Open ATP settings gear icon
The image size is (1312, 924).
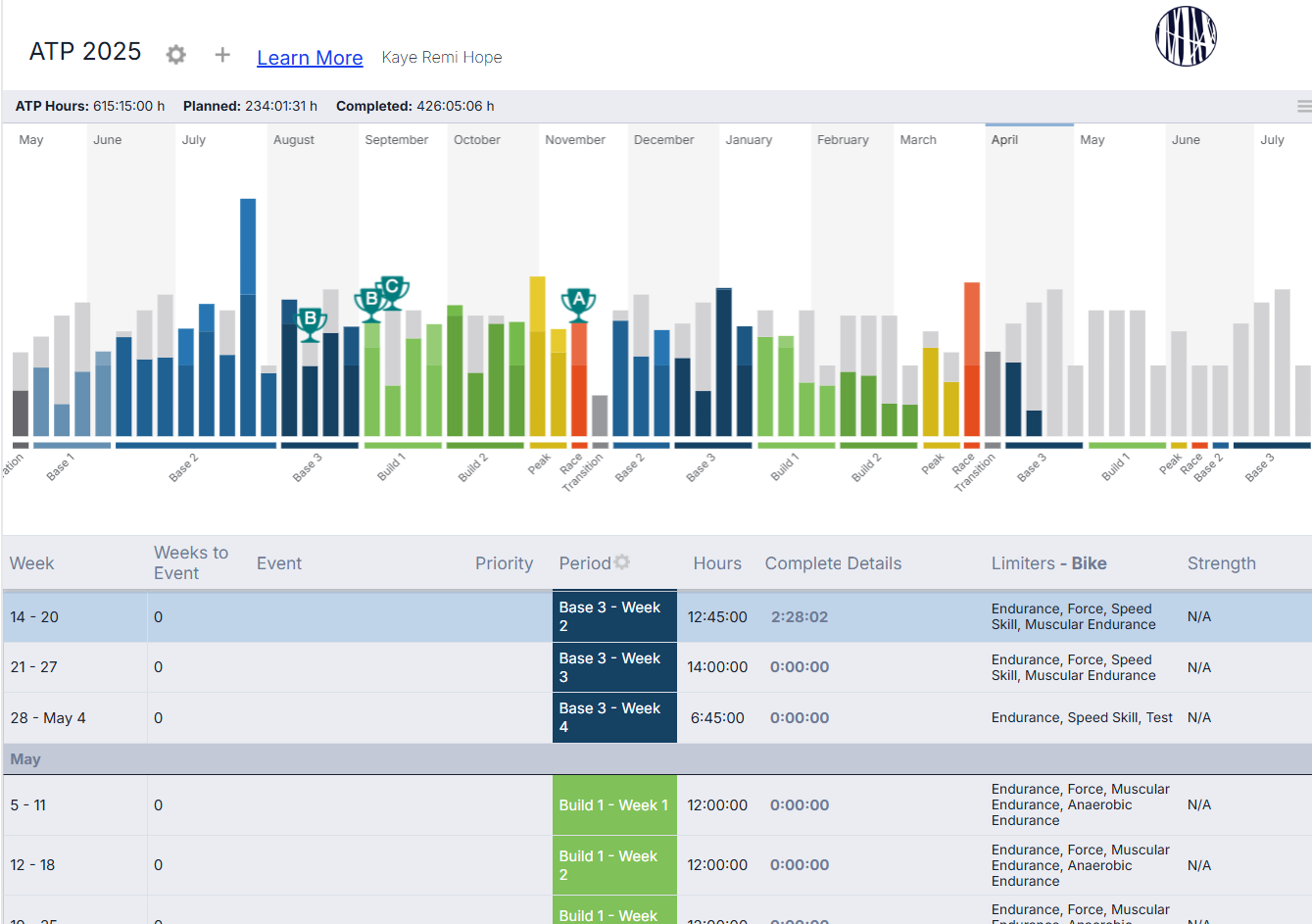[175, 55]
